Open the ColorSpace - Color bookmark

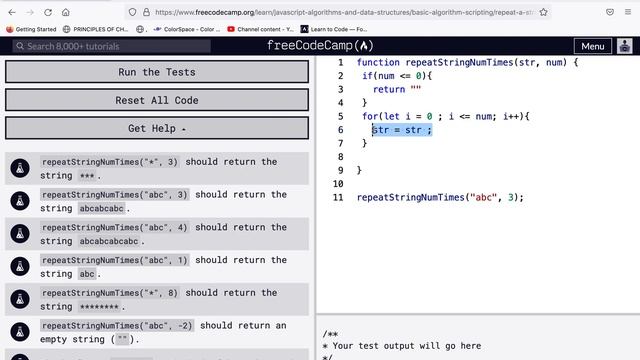pos(187,29)
